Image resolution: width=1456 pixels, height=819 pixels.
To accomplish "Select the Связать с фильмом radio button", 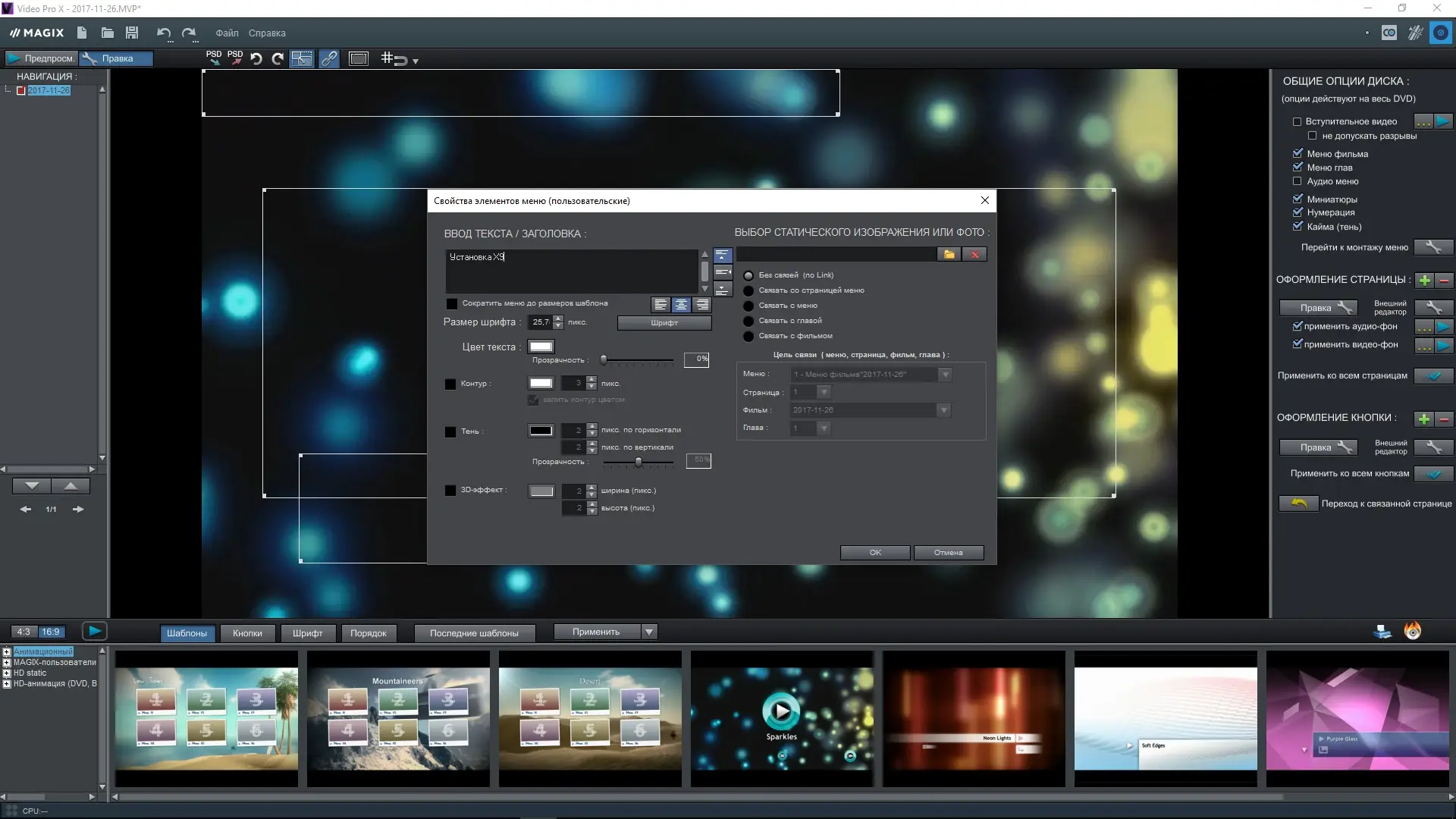I will tap(748, 336).
